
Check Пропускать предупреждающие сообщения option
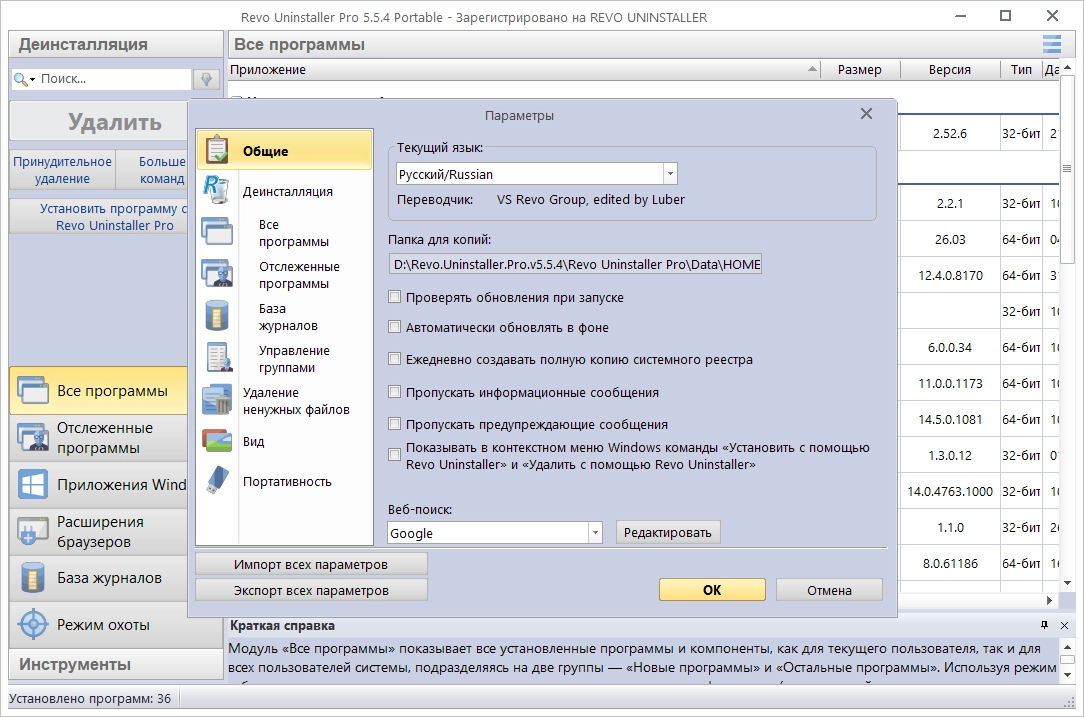tap(395, 424)
